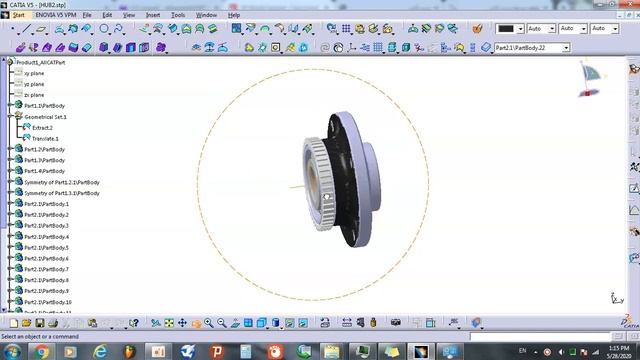Select Part2.1\PartBody.10 in the tree
This screenshot has width=640, height=360.
coord(48,302)
